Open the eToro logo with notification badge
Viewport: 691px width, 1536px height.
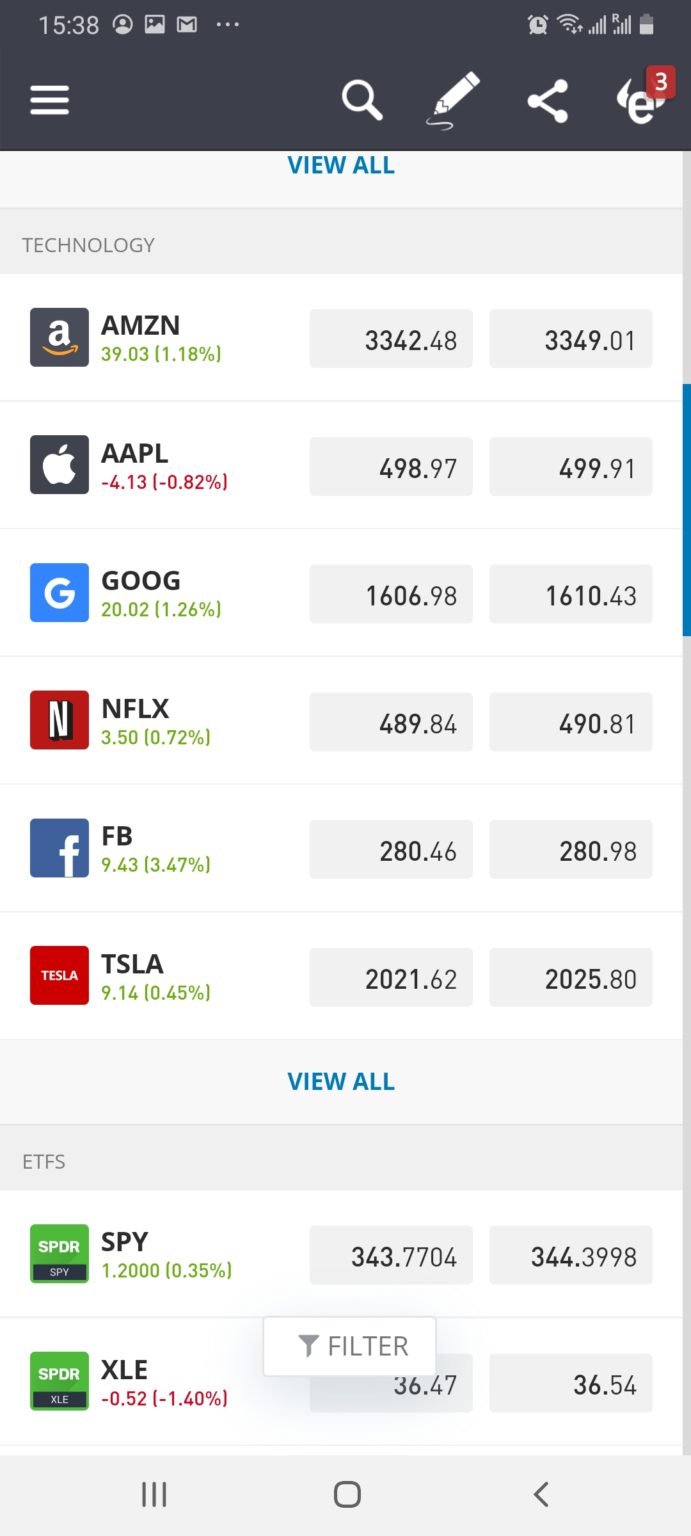click(x=637, y=103)
